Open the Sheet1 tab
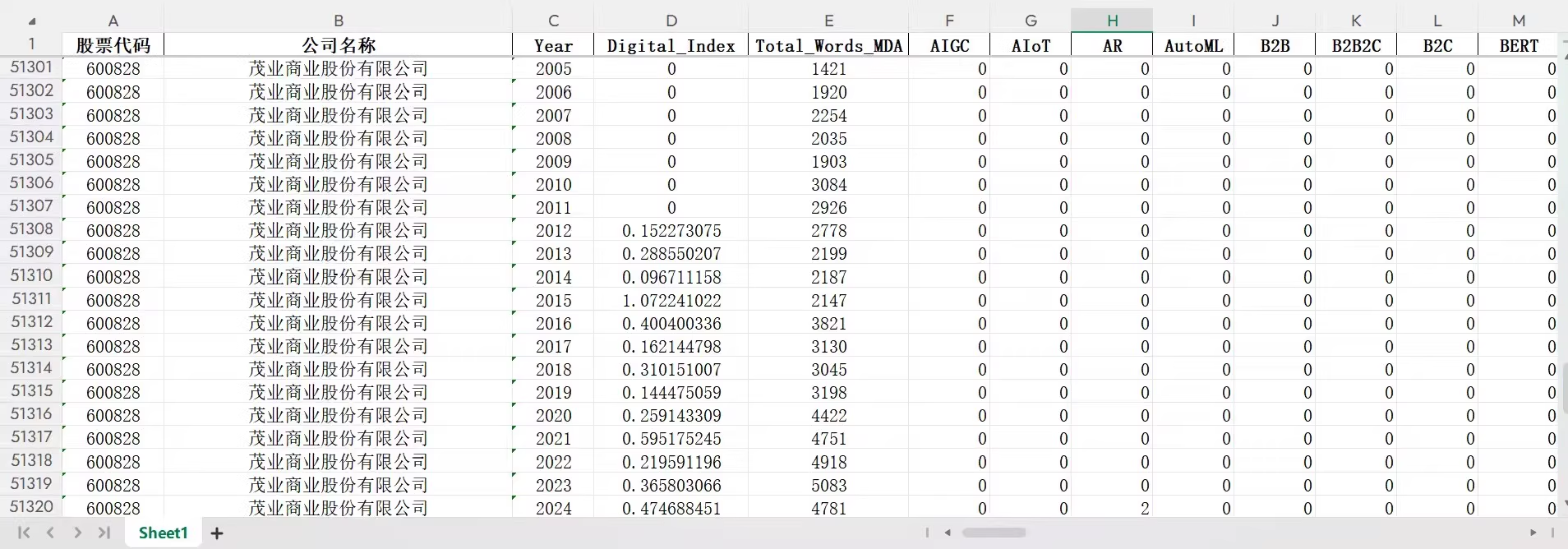Image resolution: width=1568 pixels, height=549 pixels. click(x=163, y=533)
